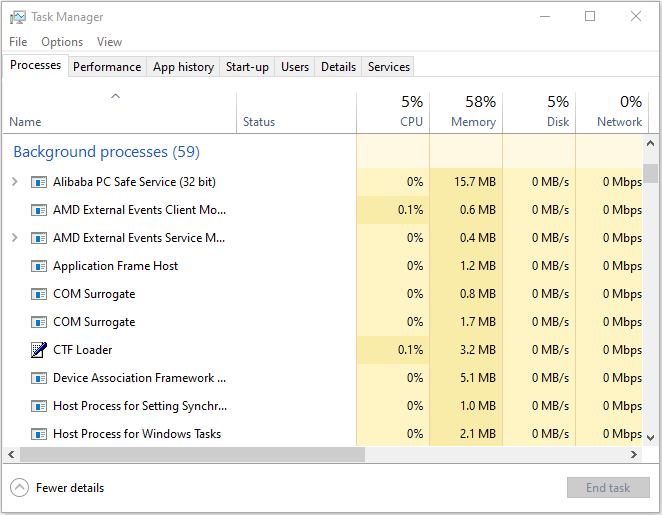Click the Fewer details label

click(70, 488)
